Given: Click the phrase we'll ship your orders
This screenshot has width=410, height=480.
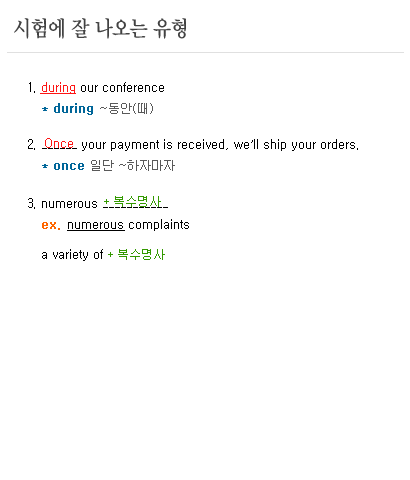Looking at the screenshot, I should pyautogui.click(x=296, y=145).
